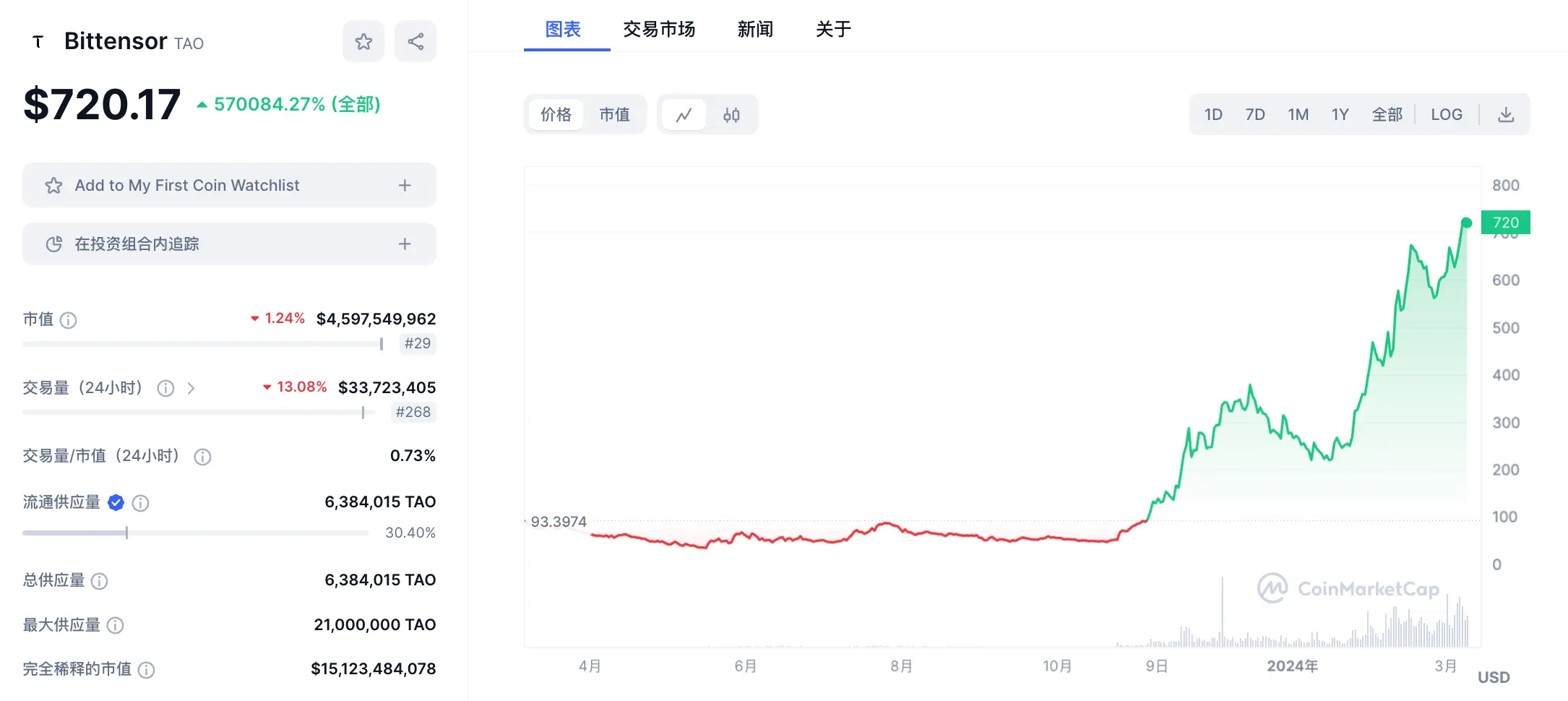The width and height of the screenshot is (1568, 701).
Task: Open the 市值 info tooltip icon
Action: tap(69, 319)
